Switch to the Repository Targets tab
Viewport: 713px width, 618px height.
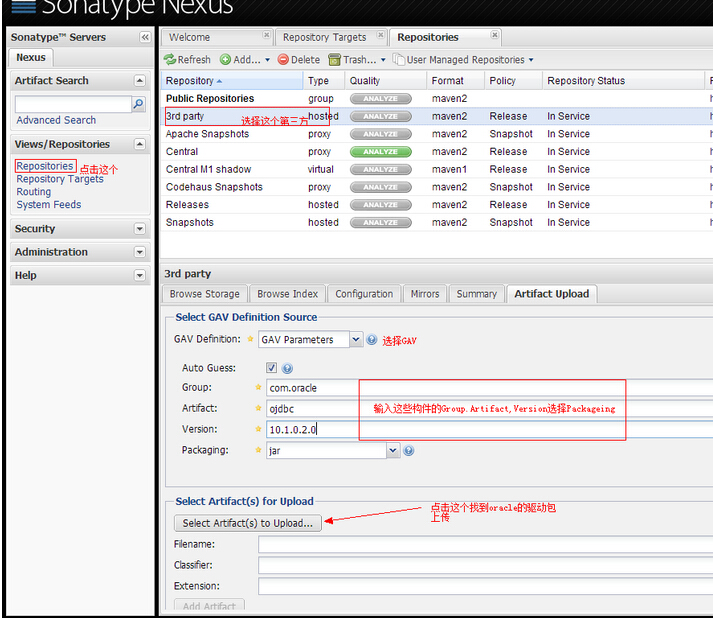pyautogui.click(x=325, y=37)
